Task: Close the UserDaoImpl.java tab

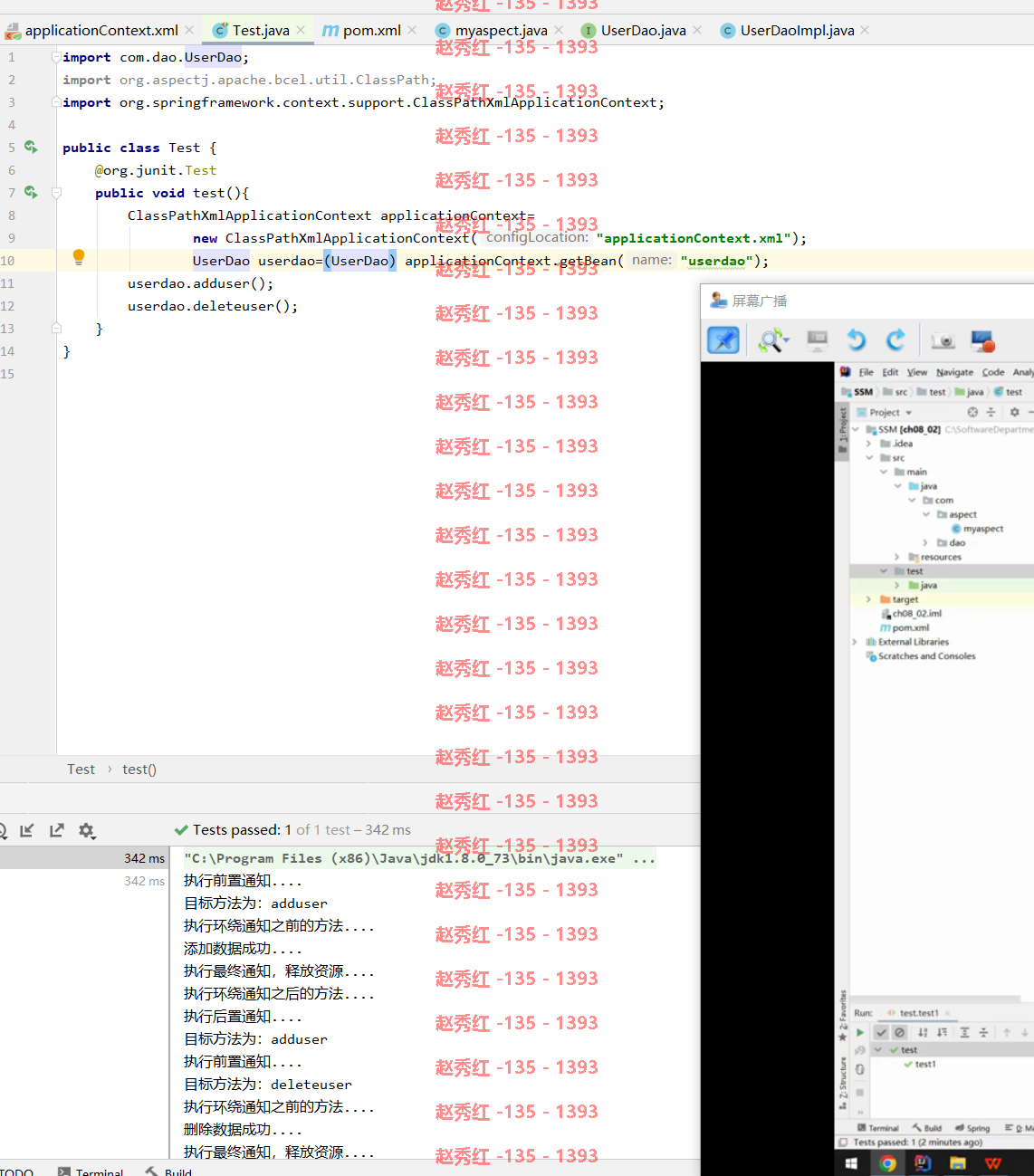Action: pos(865,30)
